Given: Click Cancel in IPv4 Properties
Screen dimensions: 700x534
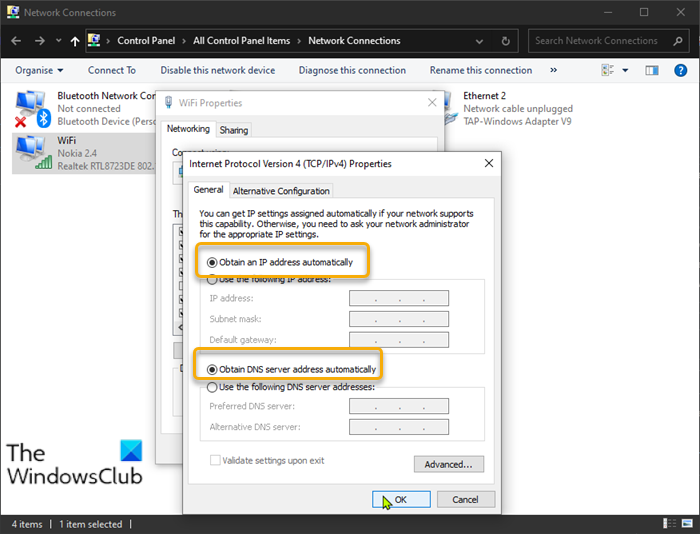Looking at the screenshot, I should pyautogui.click(x=466, y=500).
